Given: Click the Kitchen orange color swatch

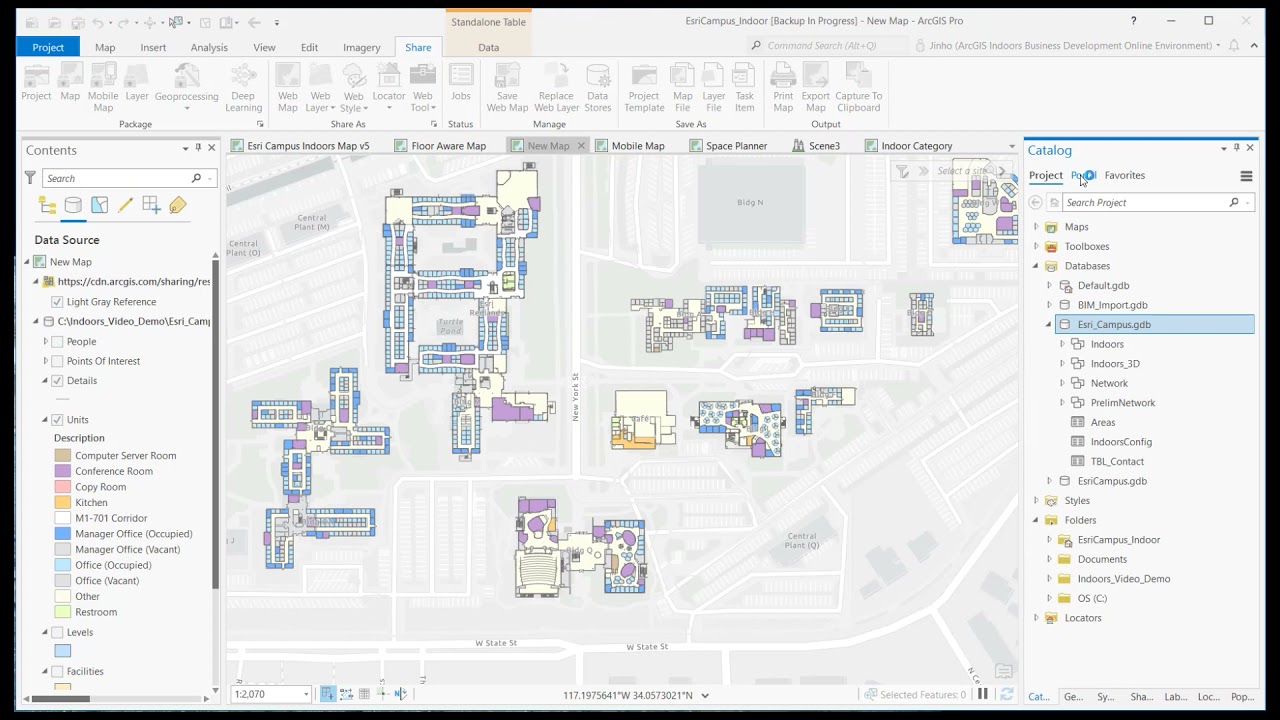Looking at the screenshot, I should click(x=62, y=502).
